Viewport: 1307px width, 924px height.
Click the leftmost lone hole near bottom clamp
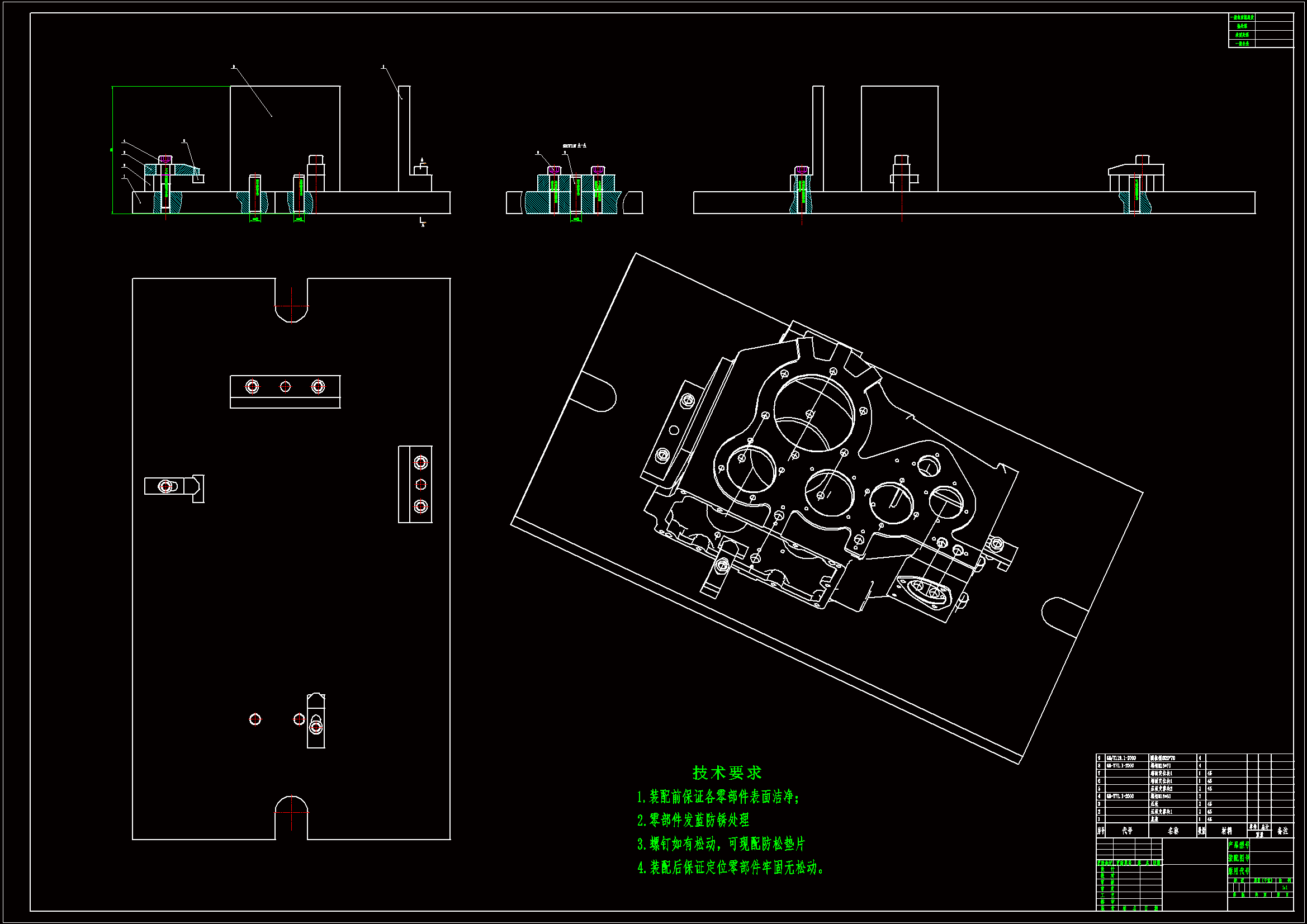tap(255, 719)
